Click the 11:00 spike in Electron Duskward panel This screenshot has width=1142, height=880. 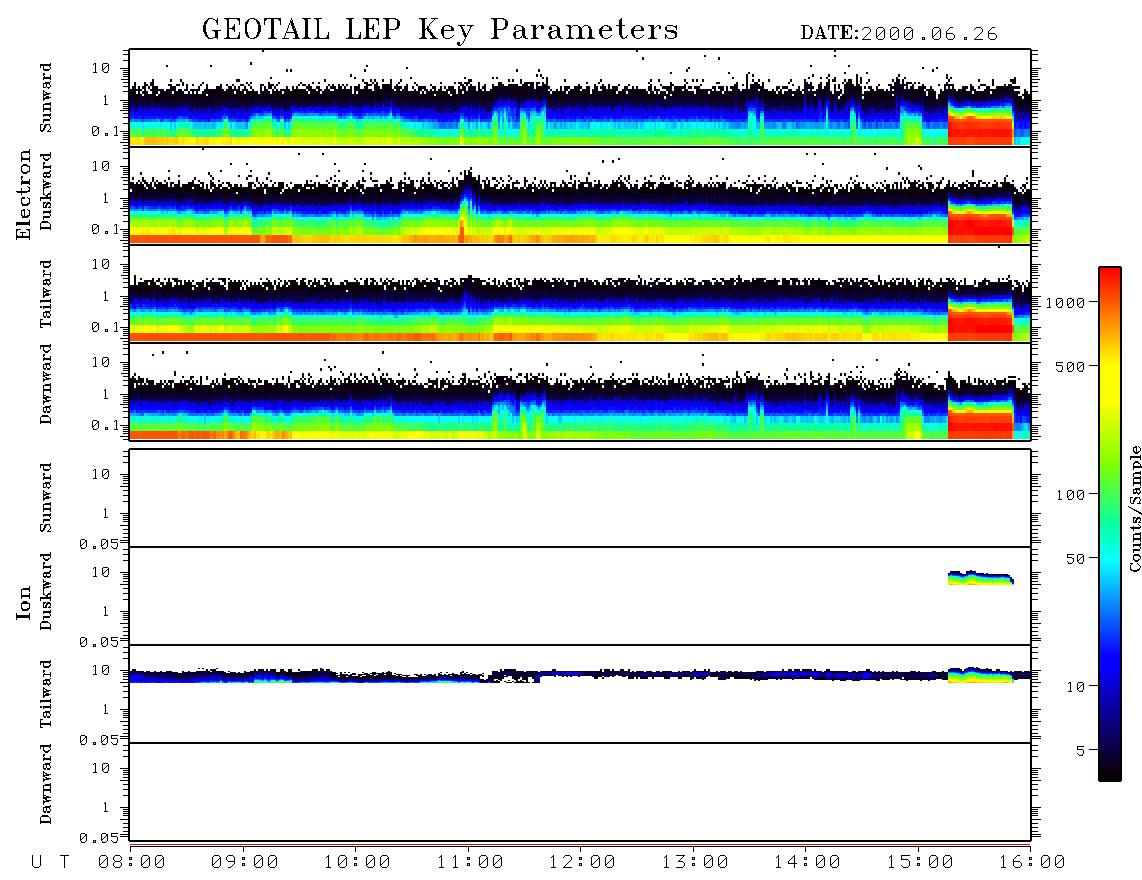pyautogui.click(x=466, y=205)
